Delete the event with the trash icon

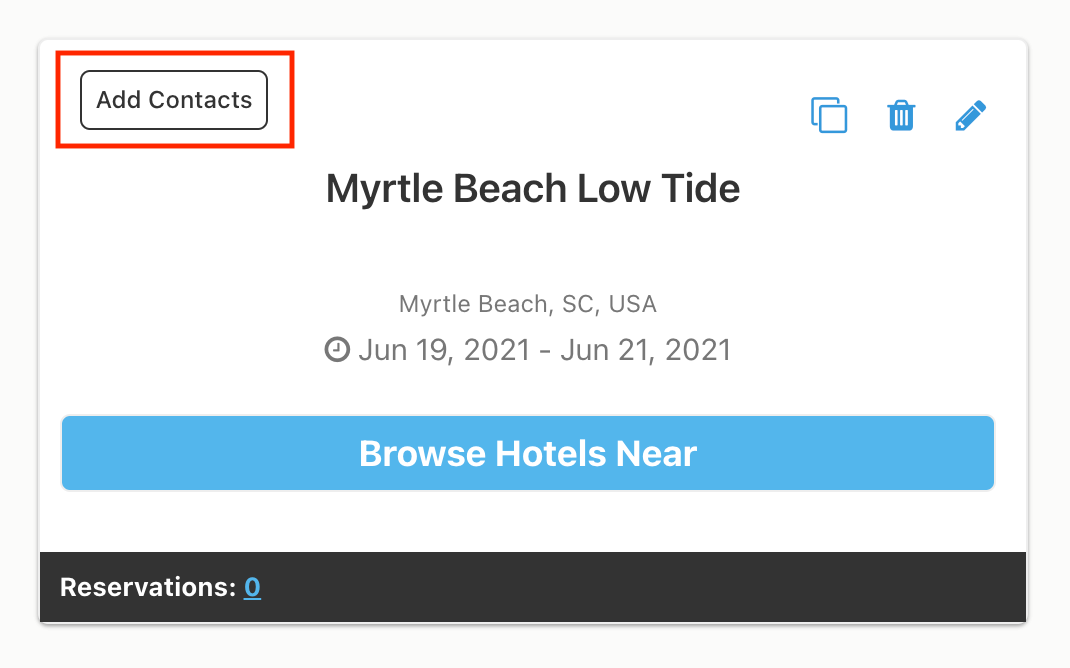click(x=901, y=115)
